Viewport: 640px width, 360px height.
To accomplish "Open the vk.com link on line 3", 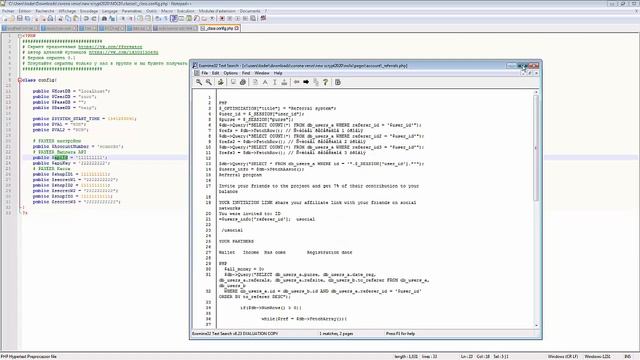I will 110,47.
